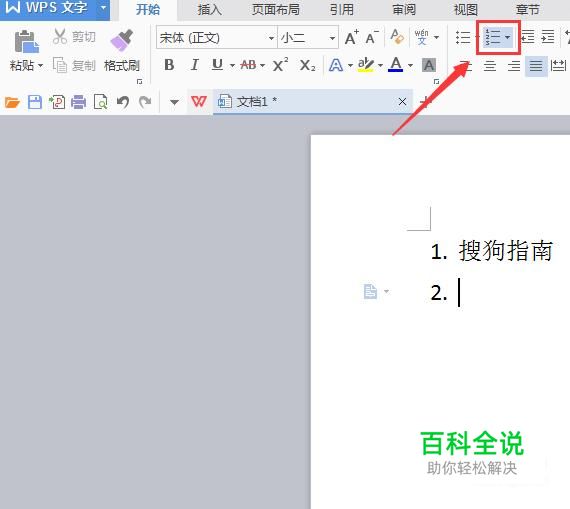The image size is (570, 509).
Task: Toggle Bold formatting
Action: [x=169, y=65]
